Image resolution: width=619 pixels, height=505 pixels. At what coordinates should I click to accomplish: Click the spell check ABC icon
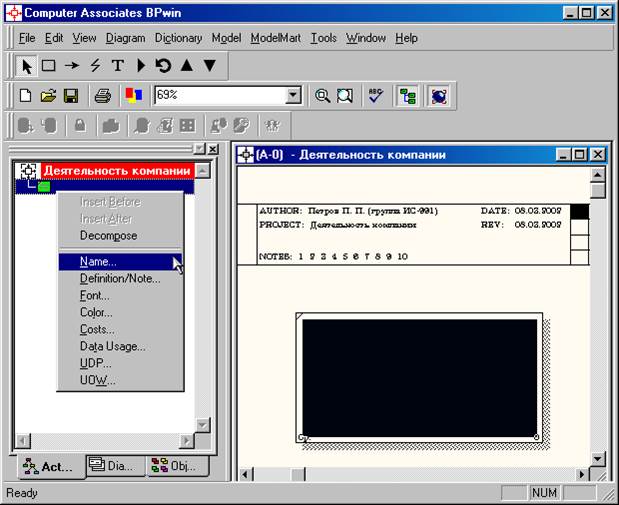375,96
